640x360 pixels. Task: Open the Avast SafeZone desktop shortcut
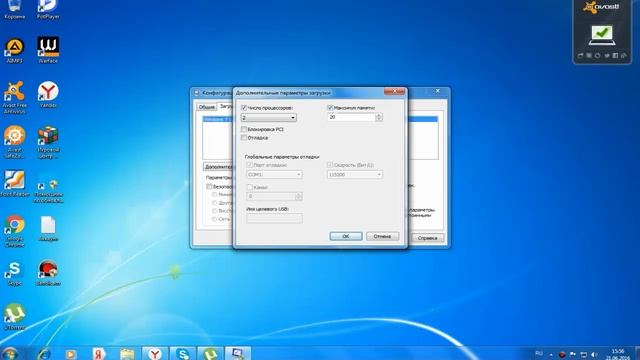[x=15, y=142]
